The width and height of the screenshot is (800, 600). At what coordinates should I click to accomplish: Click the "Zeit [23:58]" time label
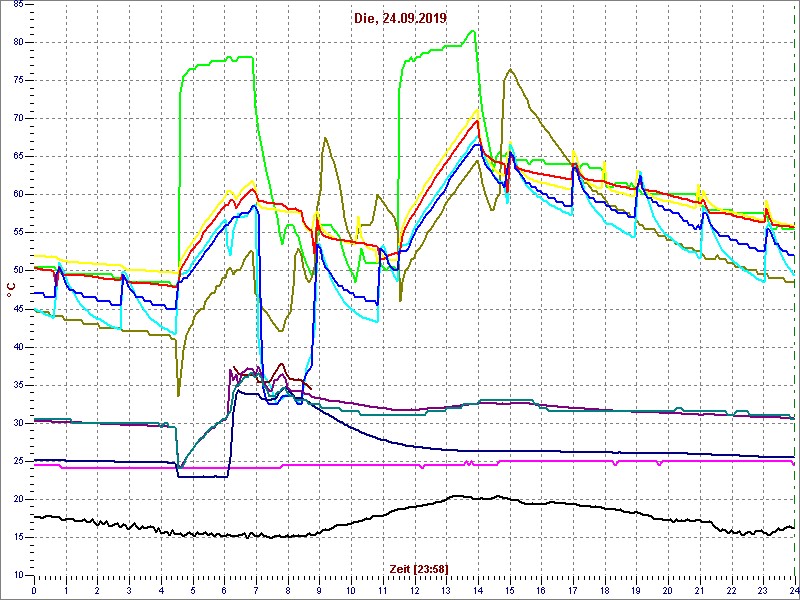pos(419,568)
